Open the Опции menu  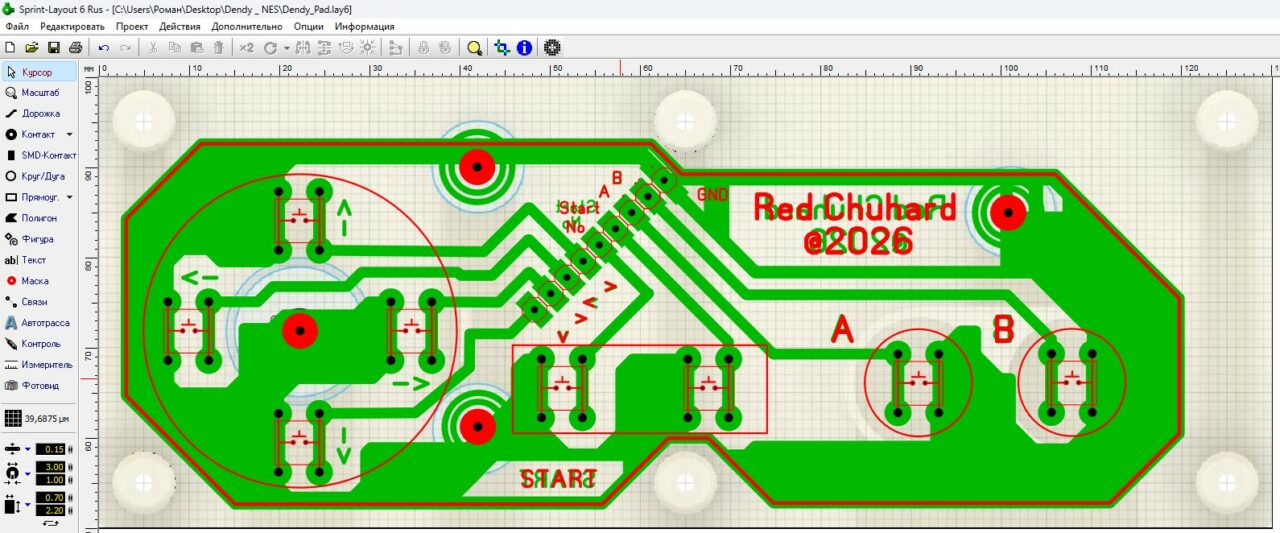tap(309, 26)
